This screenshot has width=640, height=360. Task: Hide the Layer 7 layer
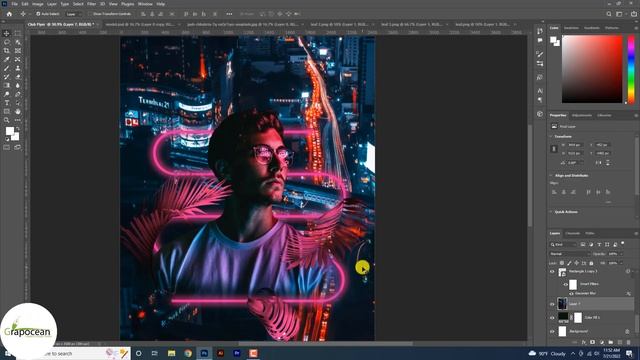click(552, 304)
